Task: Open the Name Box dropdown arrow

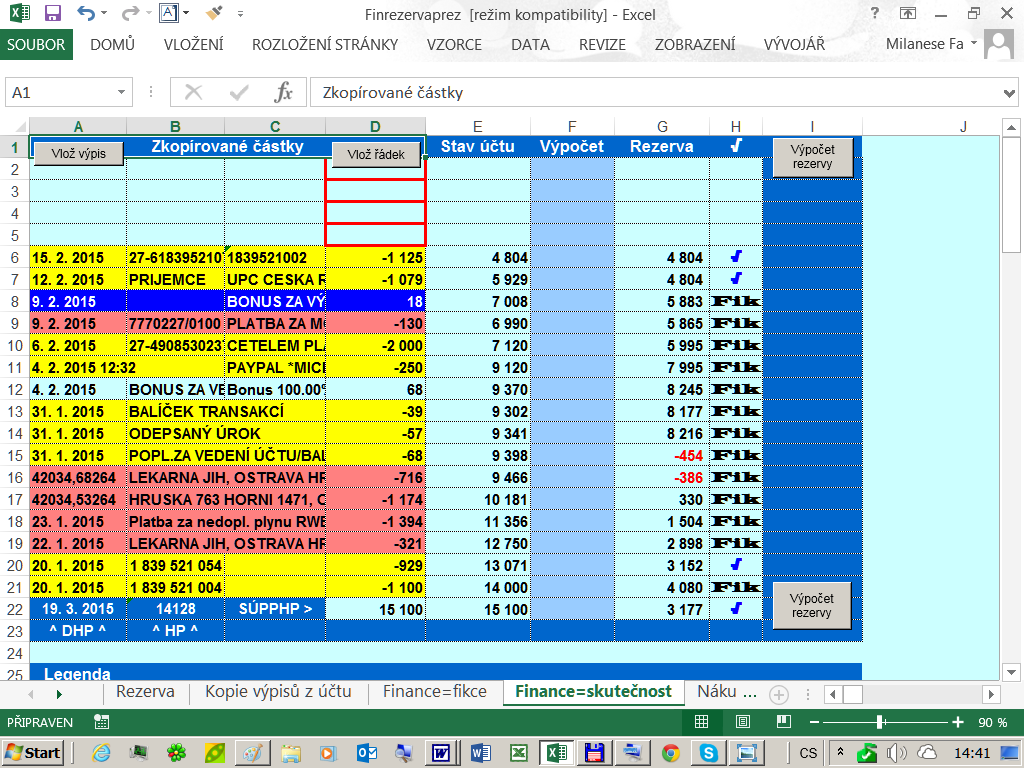Action: coord(122,93)
